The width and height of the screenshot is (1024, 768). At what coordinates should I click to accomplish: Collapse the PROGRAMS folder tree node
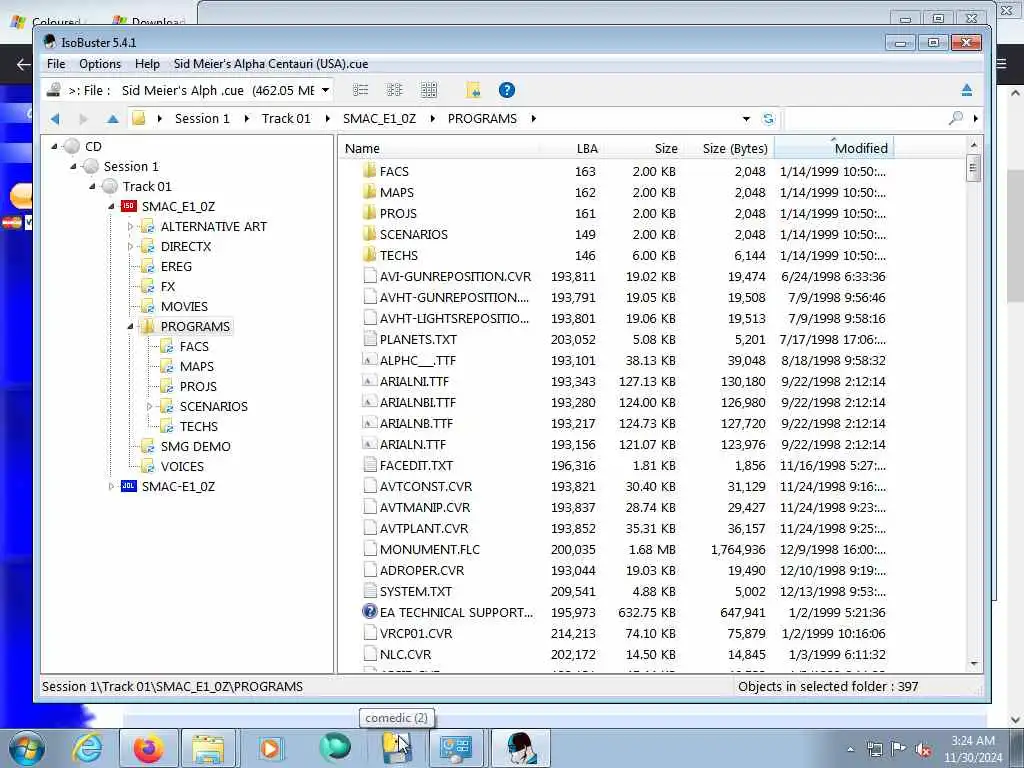(x=130, y=327)
